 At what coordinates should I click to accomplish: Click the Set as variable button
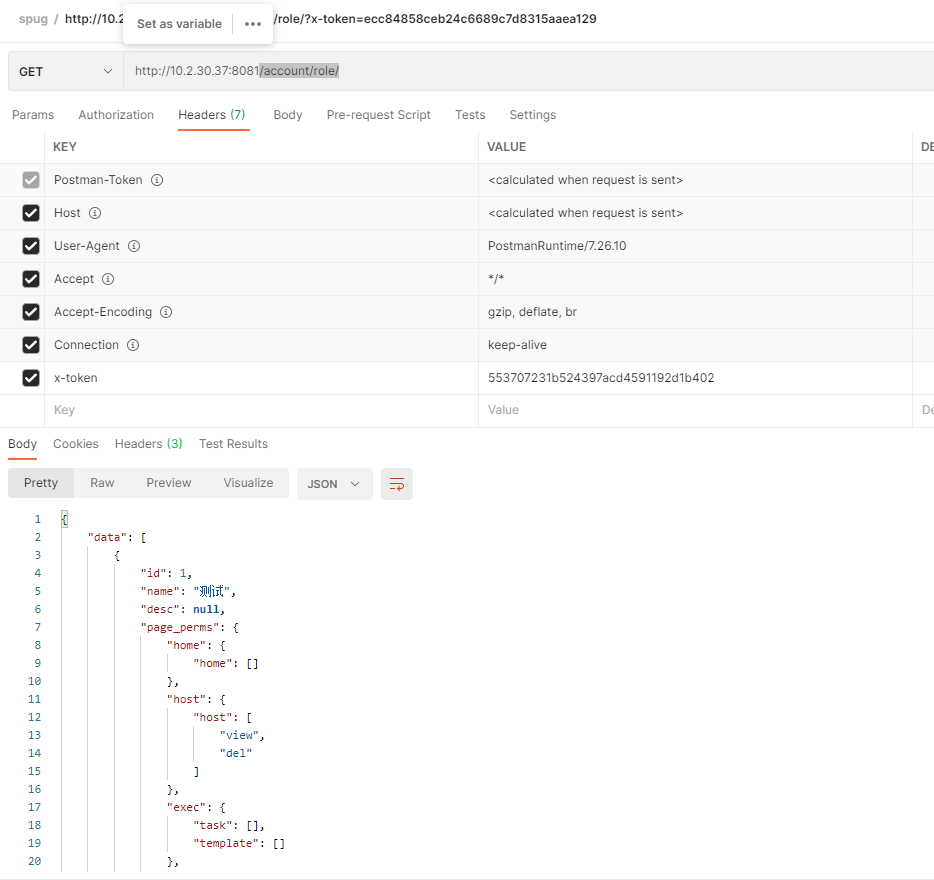pos(179,23)
